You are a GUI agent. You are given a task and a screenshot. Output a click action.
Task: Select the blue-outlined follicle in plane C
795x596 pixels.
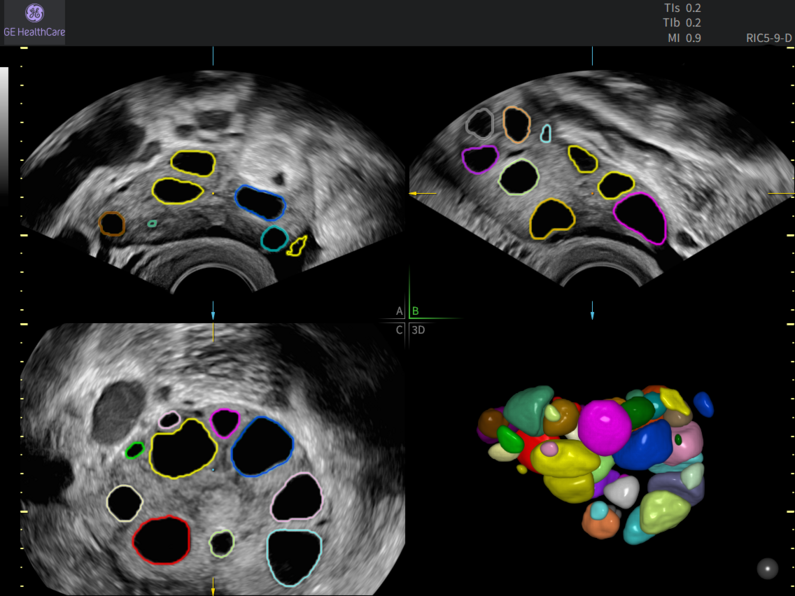(262, 446)
